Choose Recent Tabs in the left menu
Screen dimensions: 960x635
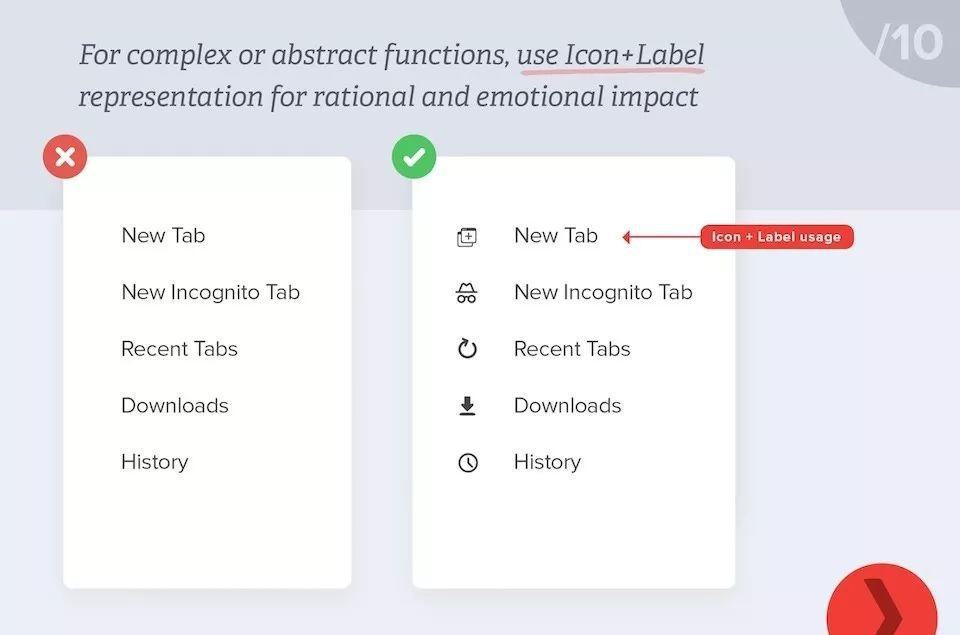[179, 349]
